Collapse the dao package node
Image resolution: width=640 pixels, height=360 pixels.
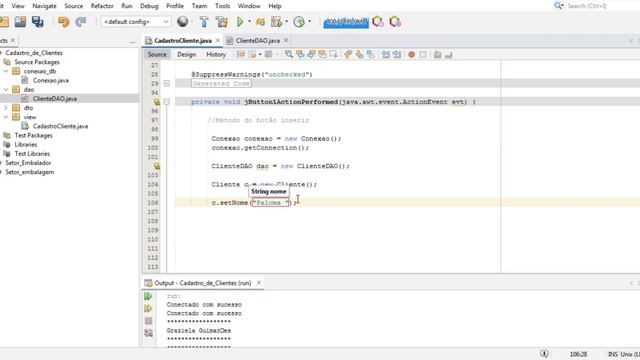[x=6, y=89]
